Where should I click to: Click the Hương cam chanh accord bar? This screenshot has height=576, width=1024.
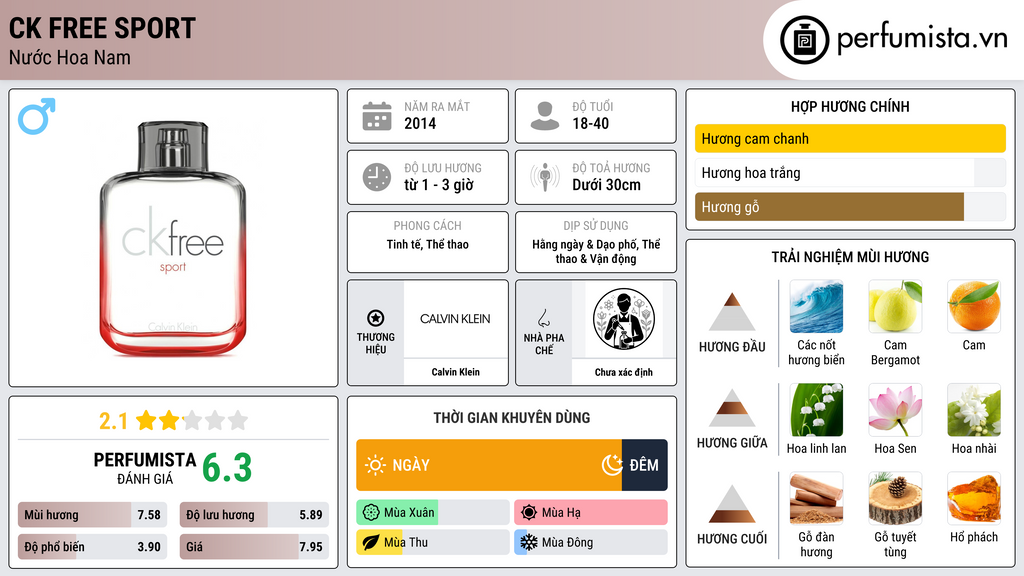(850, 138)
